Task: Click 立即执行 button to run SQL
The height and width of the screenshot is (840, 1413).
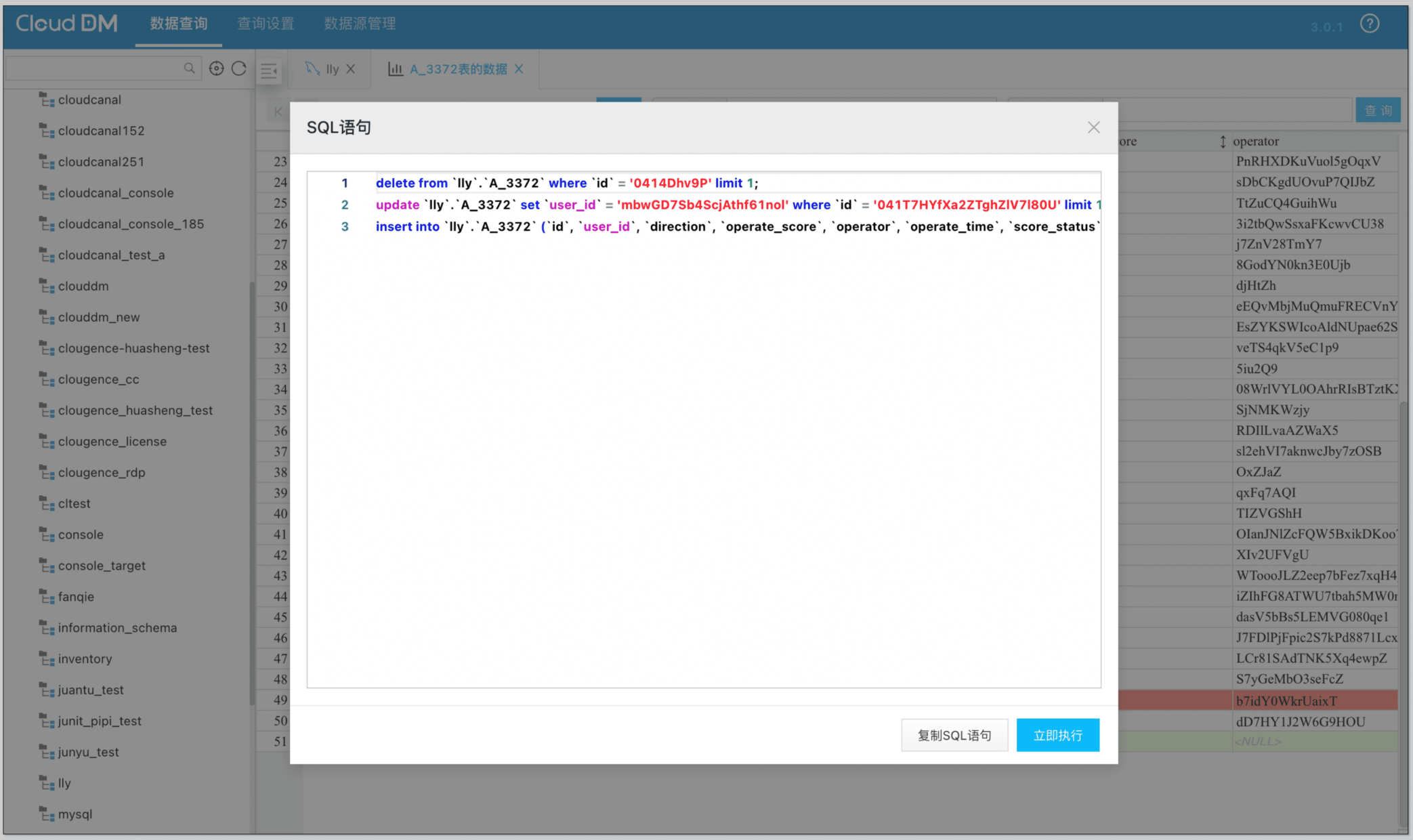Action: 1057,735
